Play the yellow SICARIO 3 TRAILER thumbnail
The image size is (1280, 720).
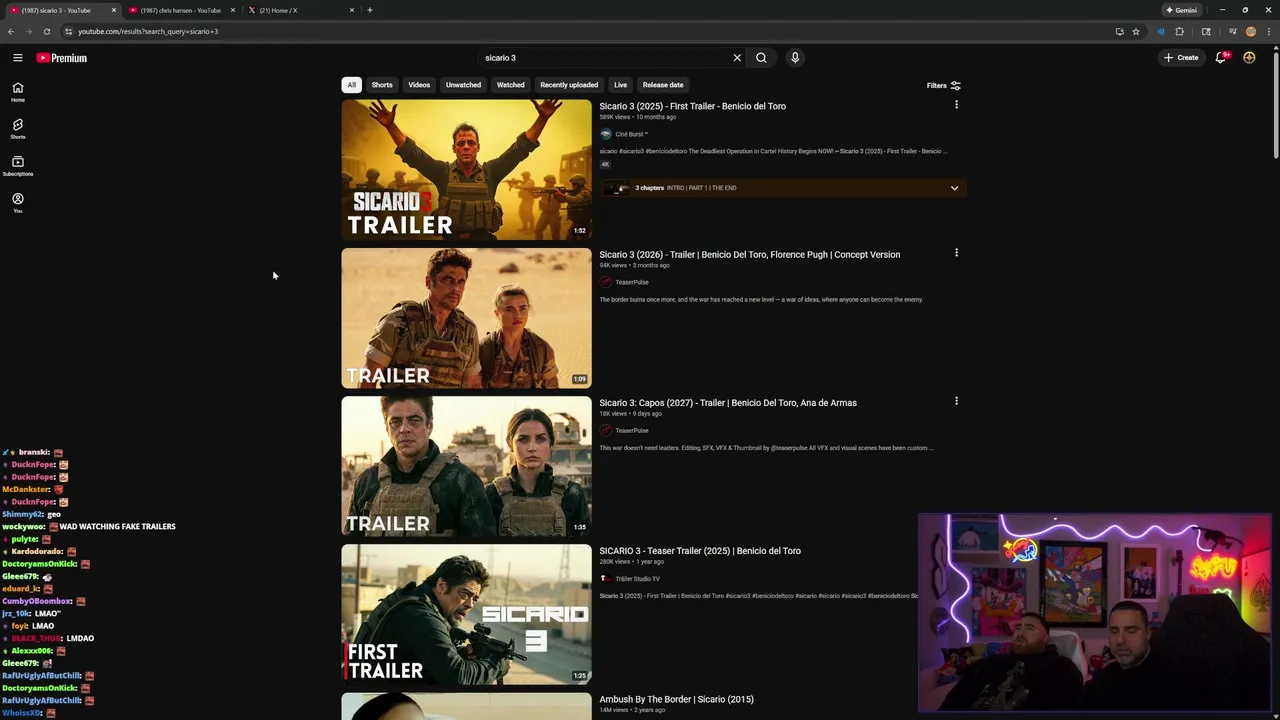[466, 170]
